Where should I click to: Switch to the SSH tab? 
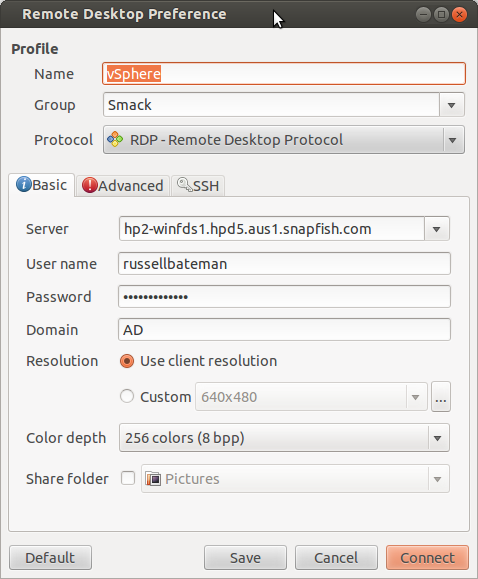[198, 186]
